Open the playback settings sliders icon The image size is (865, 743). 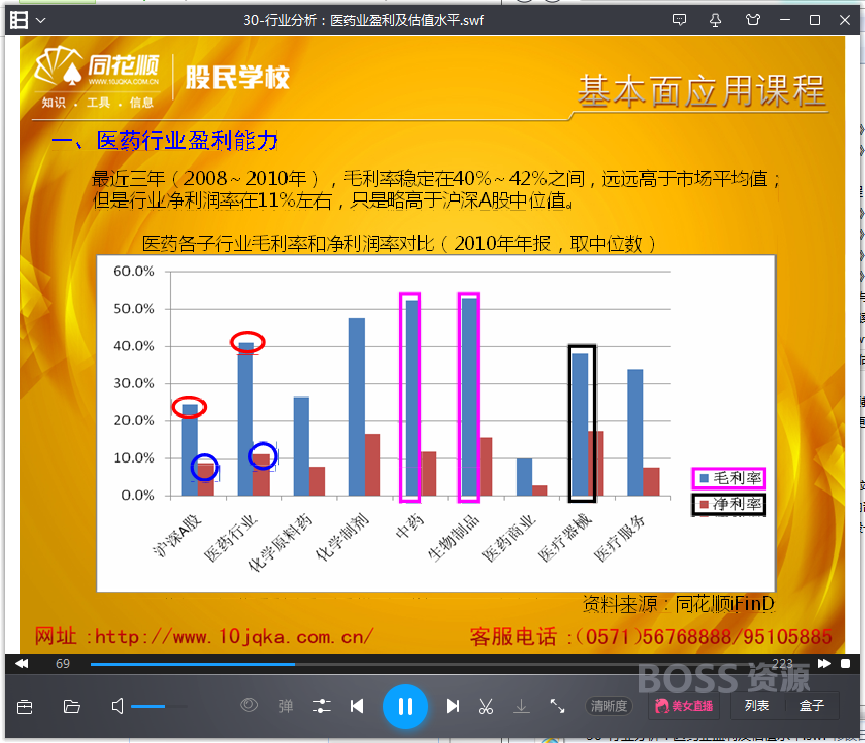[x=322, y=706]
